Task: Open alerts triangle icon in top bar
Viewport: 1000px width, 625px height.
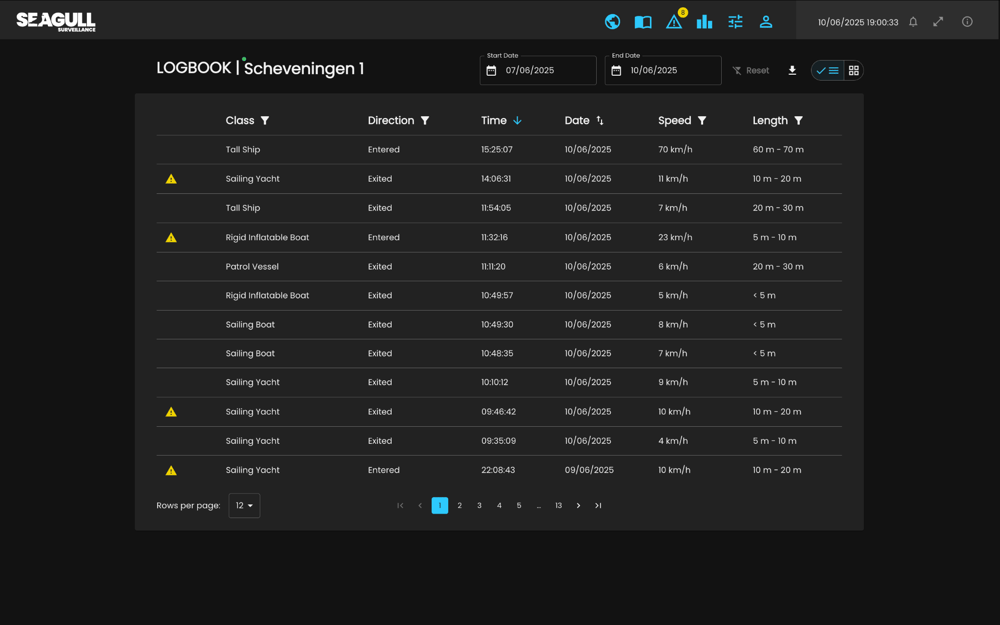Action: (x=674, y=22)
